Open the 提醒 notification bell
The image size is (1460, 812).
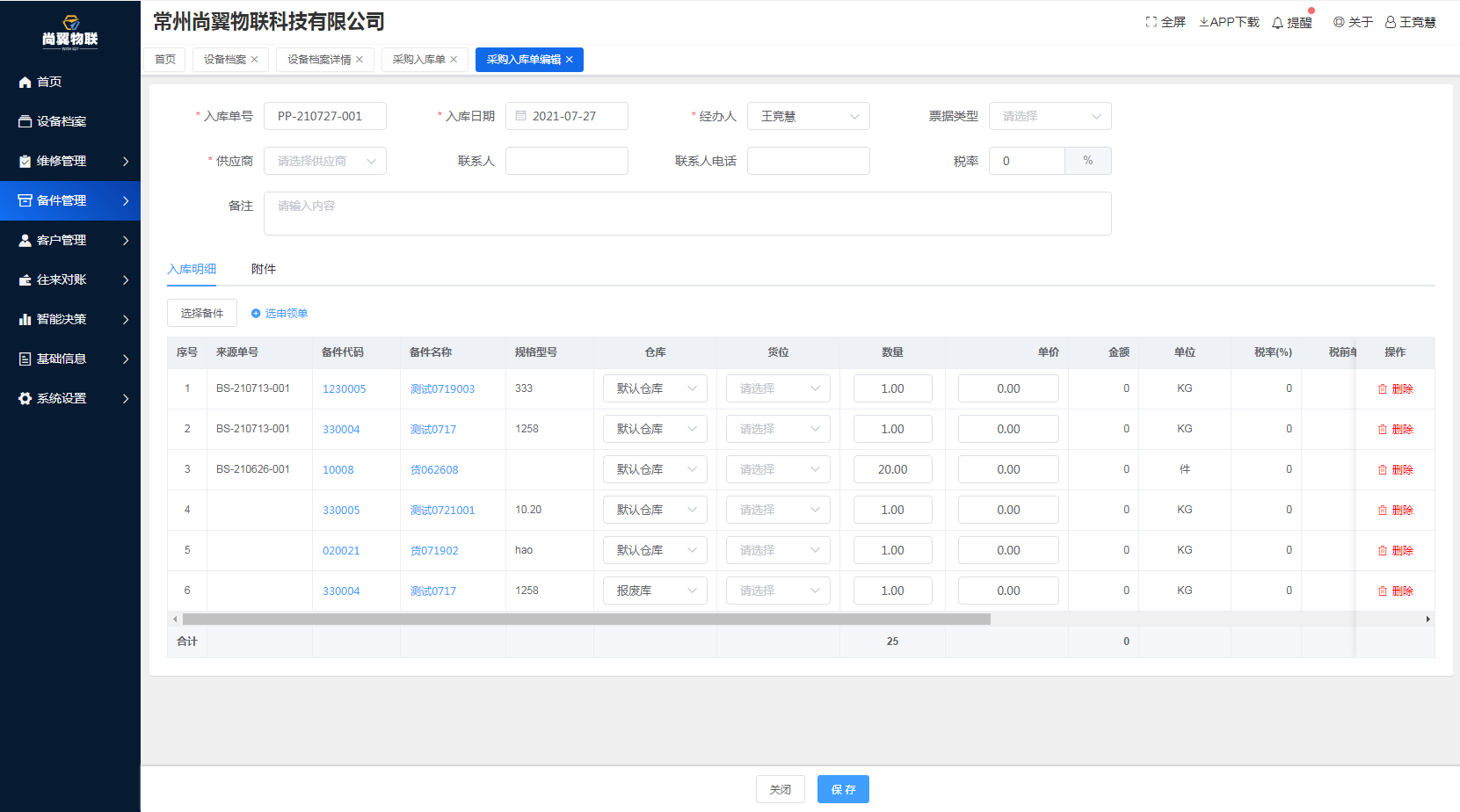[1278, 23]
